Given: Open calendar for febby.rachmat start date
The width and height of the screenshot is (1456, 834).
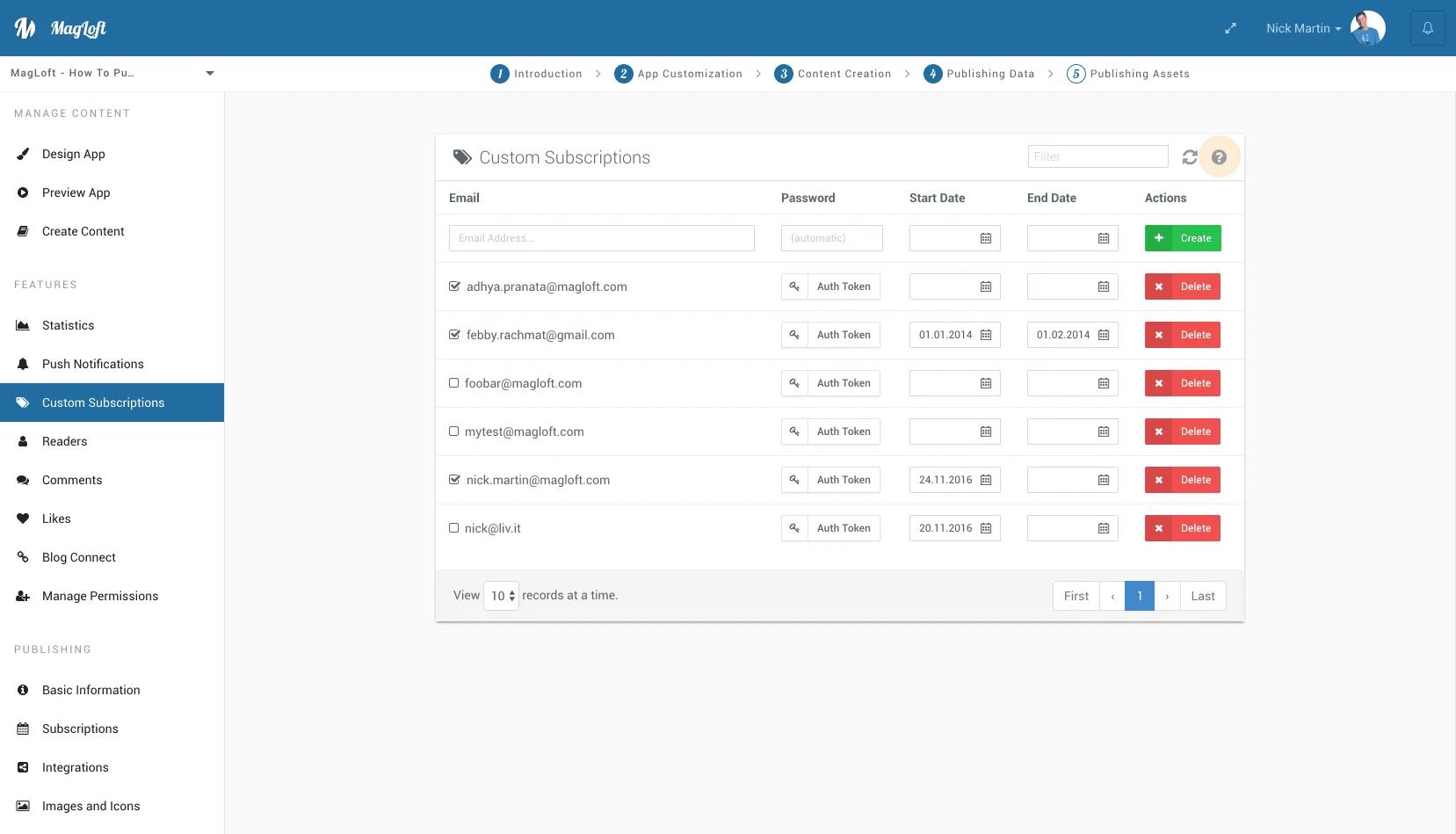Looking at the screenshot, I should [x=986, y=335].
